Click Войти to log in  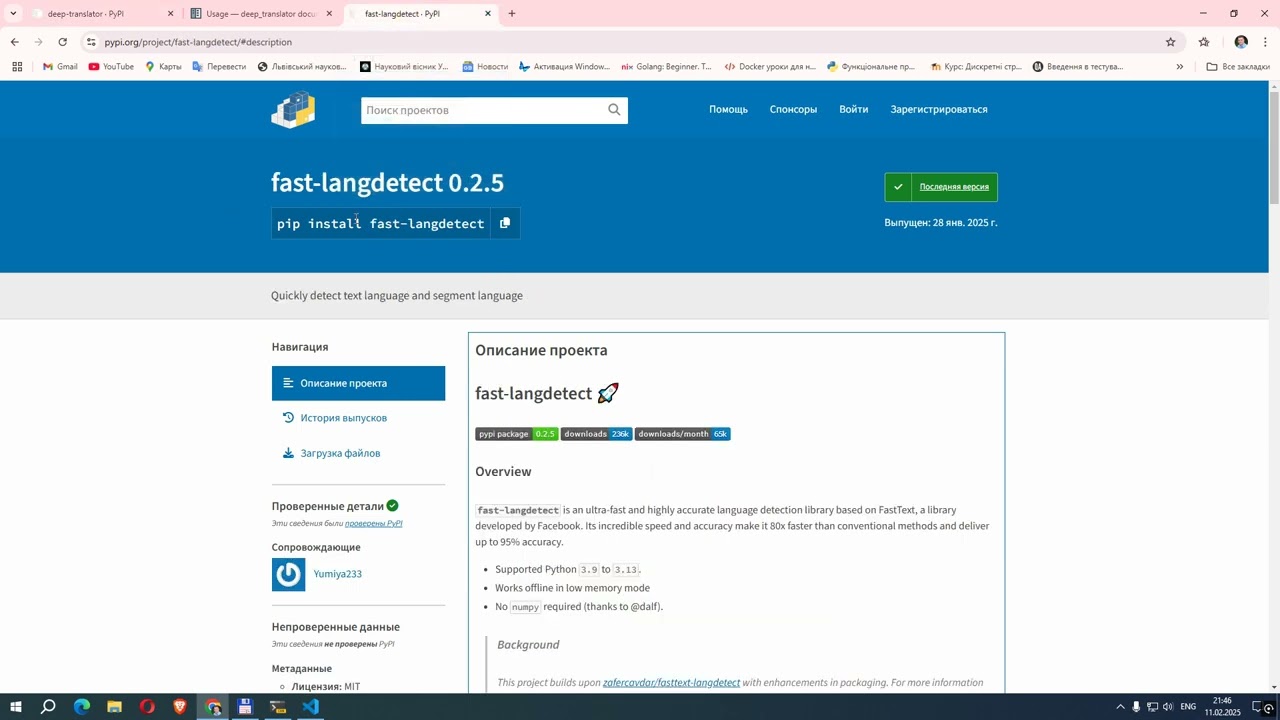coord(853,110)
